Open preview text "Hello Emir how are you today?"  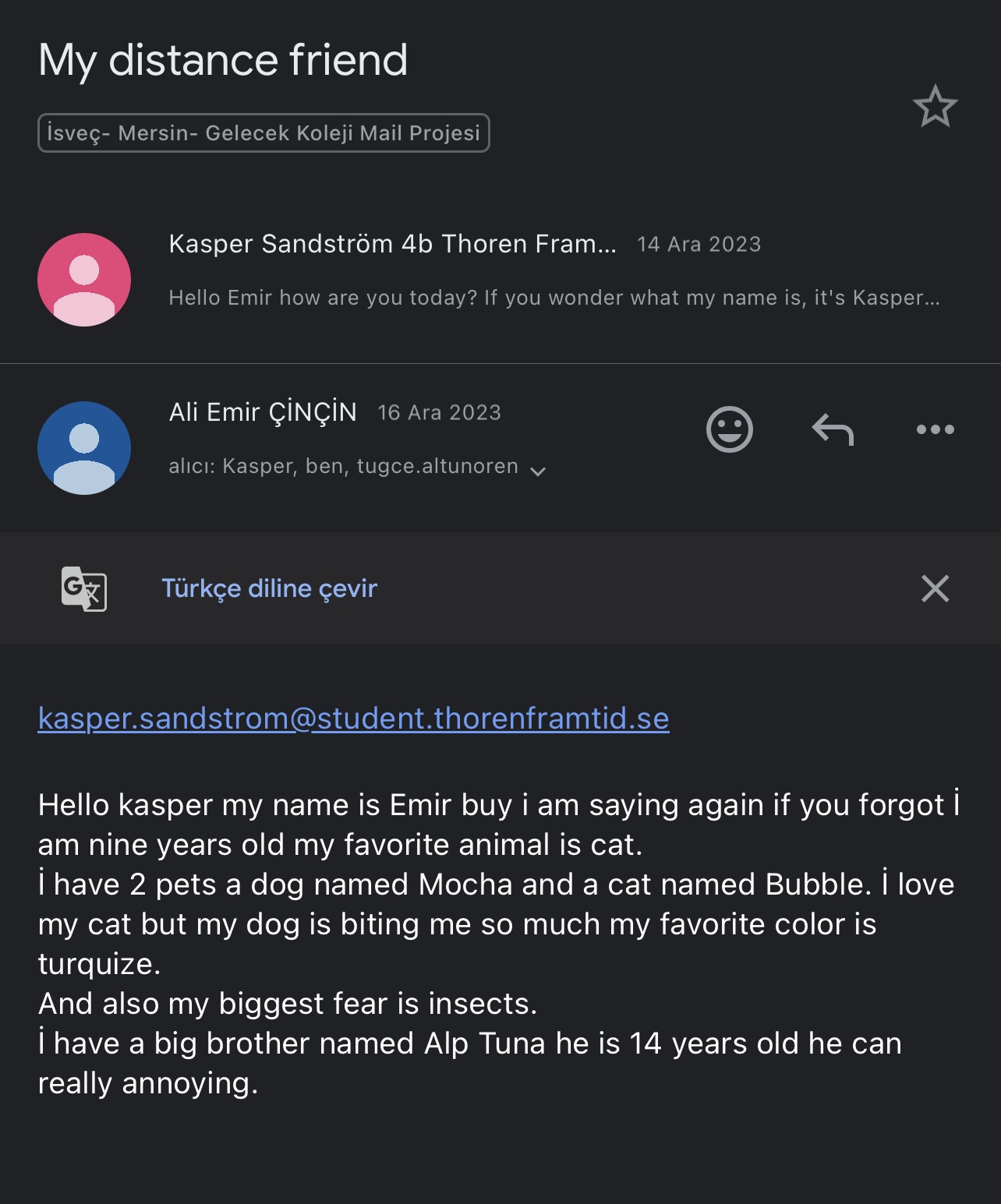coord(554,298)
